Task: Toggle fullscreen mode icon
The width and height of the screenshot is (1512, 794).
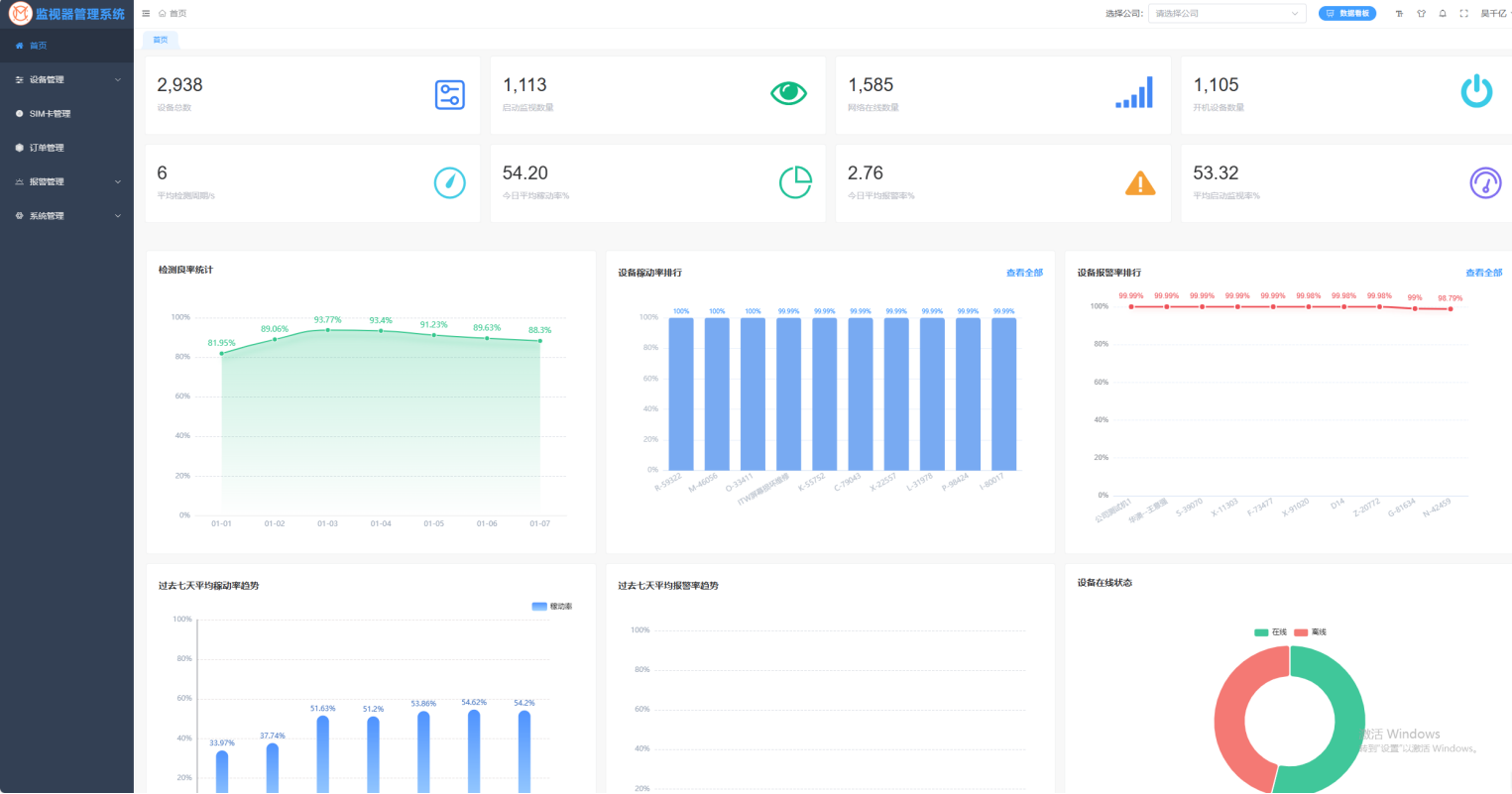Action: click(1463, 14)
